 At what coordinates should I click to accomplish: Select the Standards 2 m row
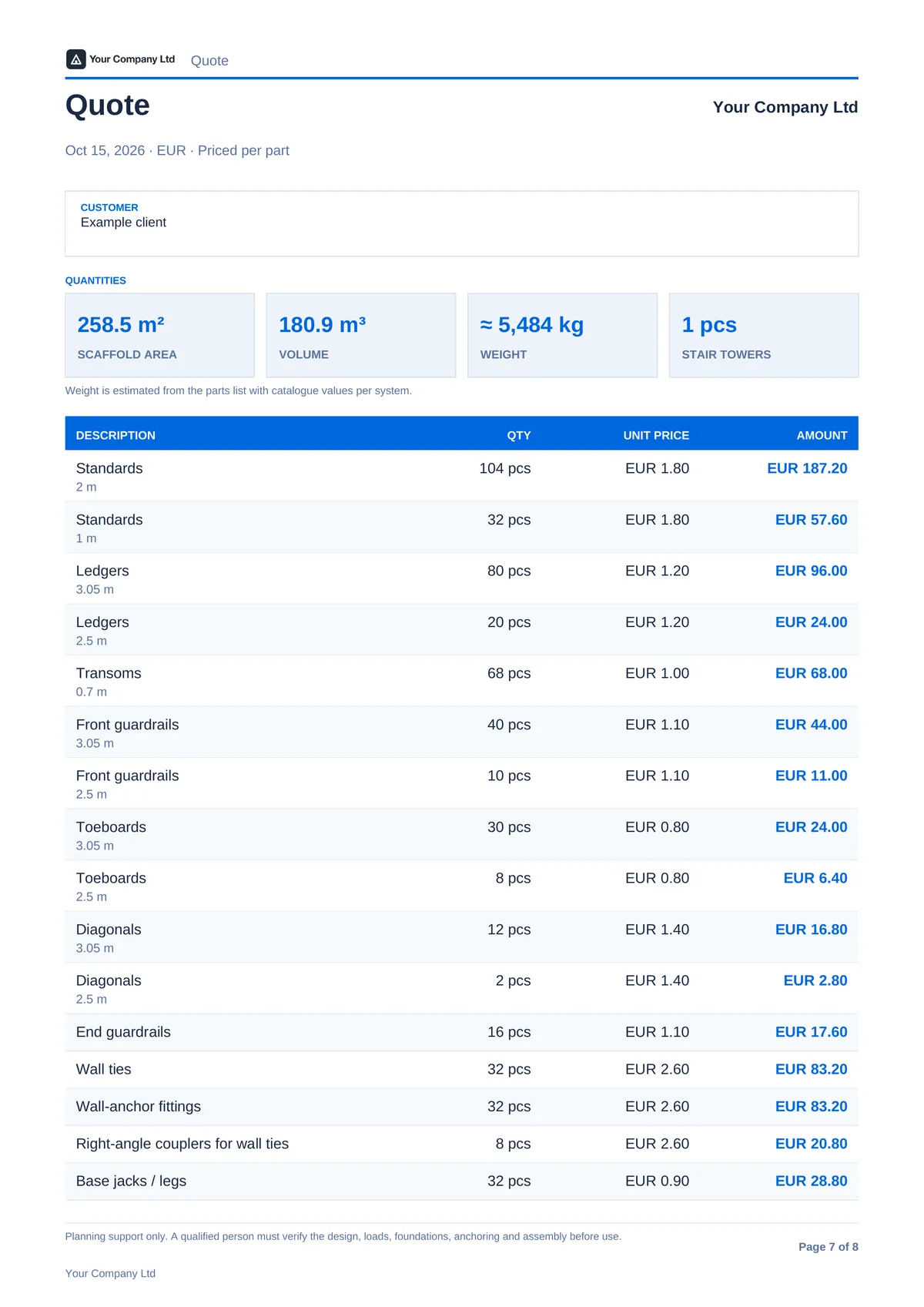pyautogui.click(x=462, y=476)
